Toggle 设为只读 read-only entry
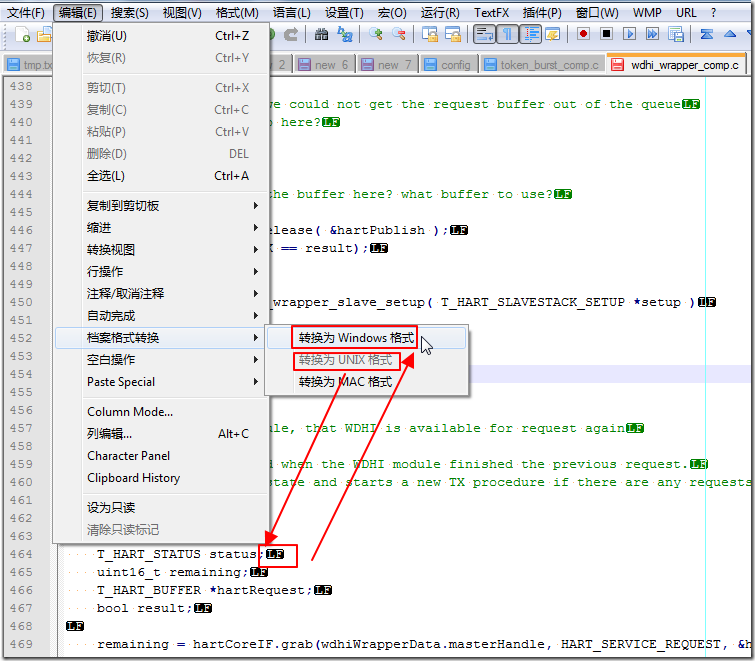This screenshot has width=755, height=661. point(162,507)
